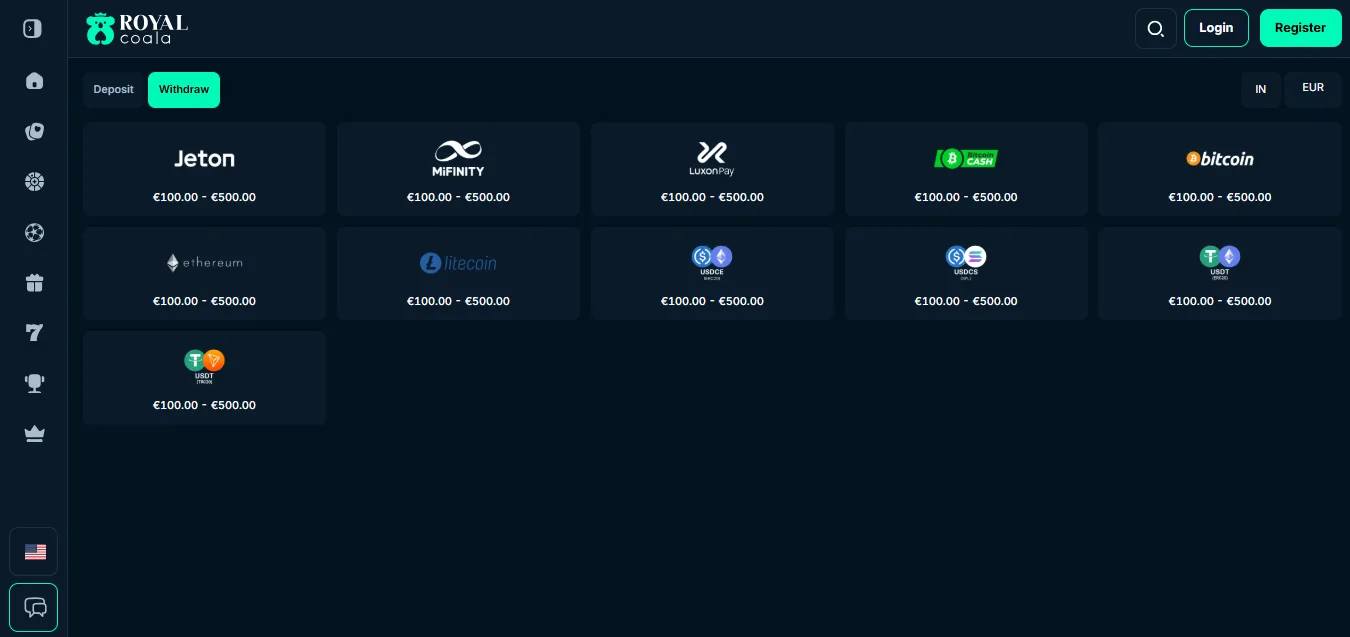Open sports section via soccer ball icon

[x=34, y=232]
